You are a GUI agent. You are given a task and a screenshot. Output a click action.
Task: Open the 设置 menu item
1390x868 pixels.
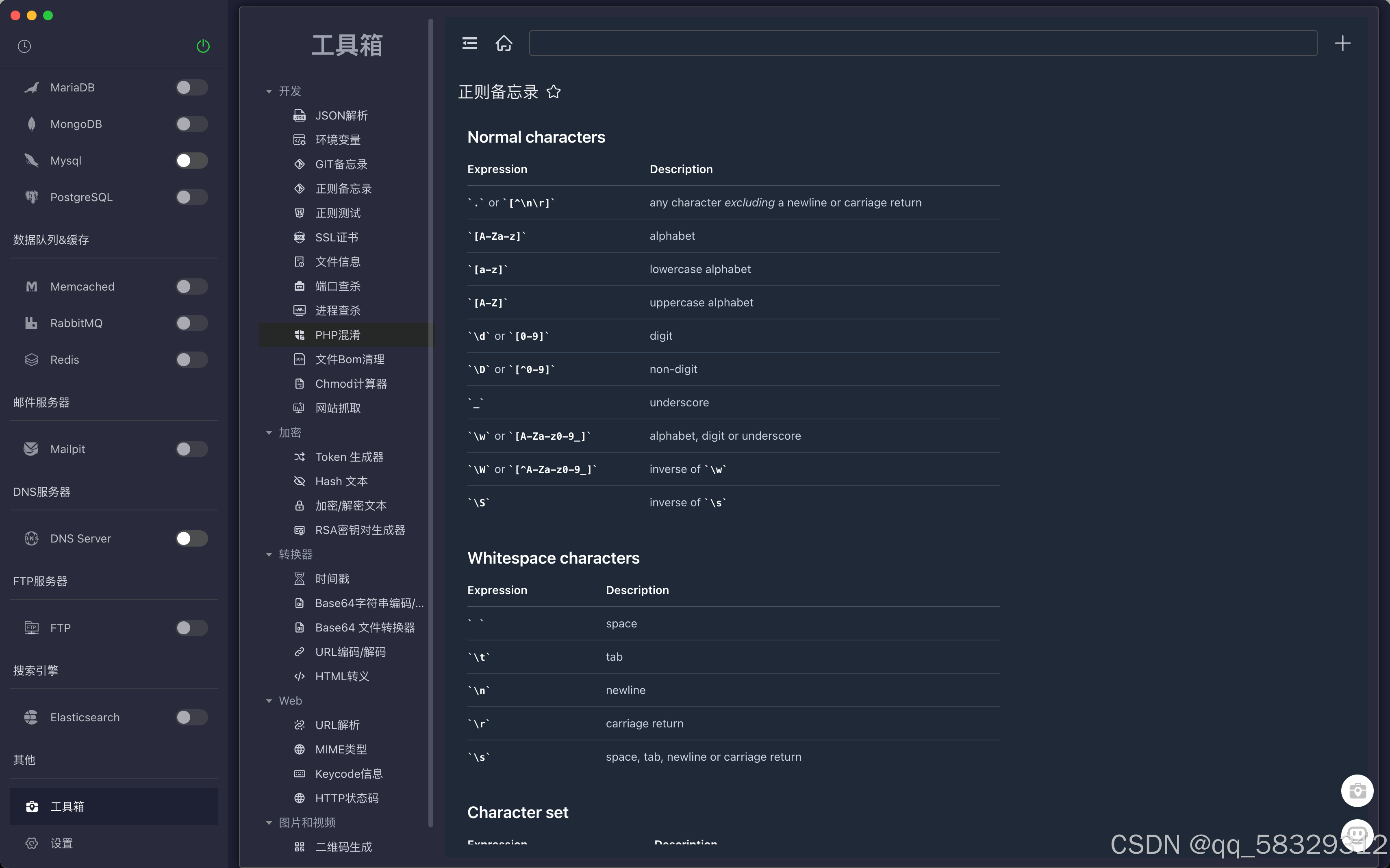click(61, 843)
